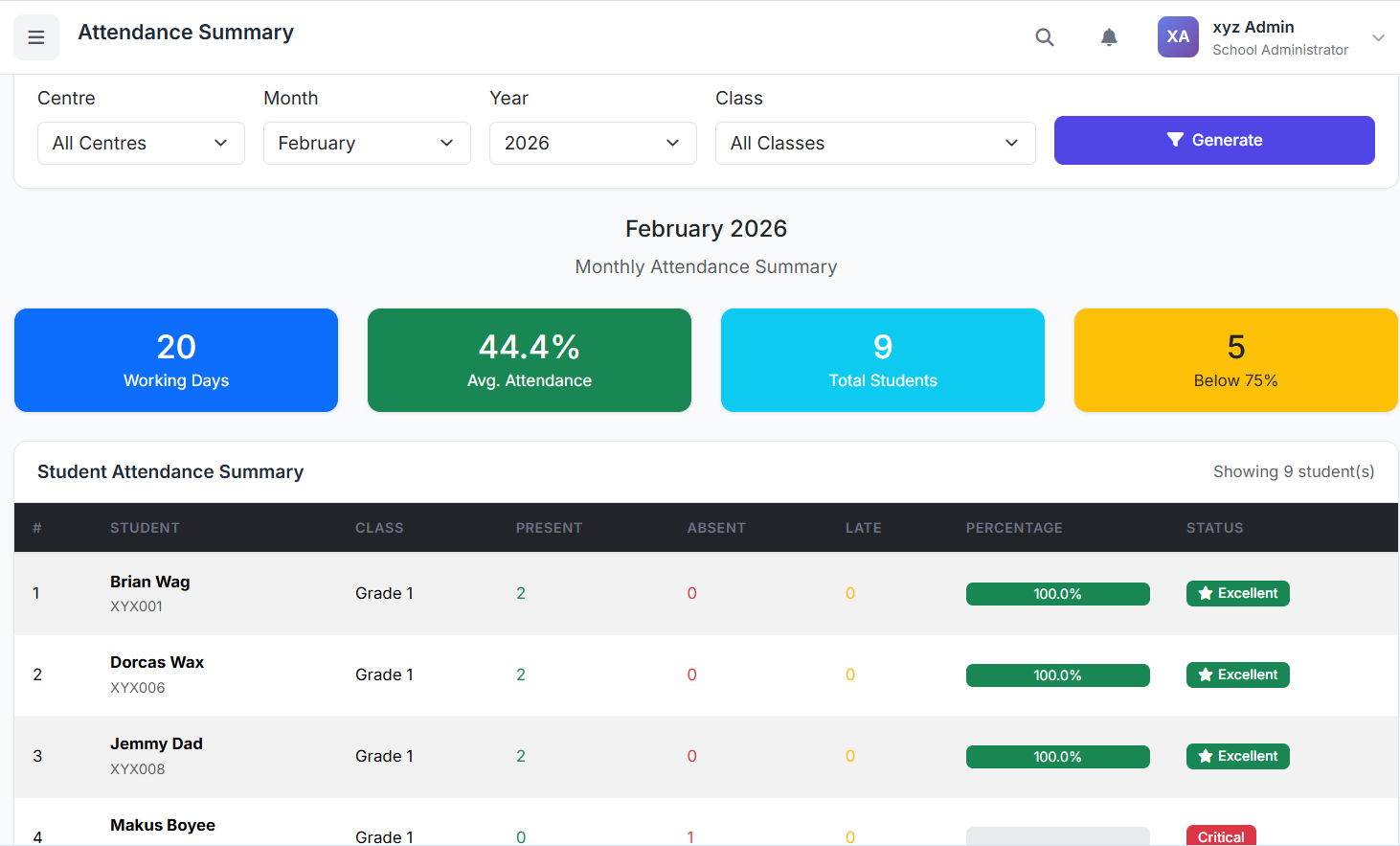The width and height of the screenshot is (1400, 846).
Task: Click the PERCENTAGE column header
Action: pos(1014,528)
